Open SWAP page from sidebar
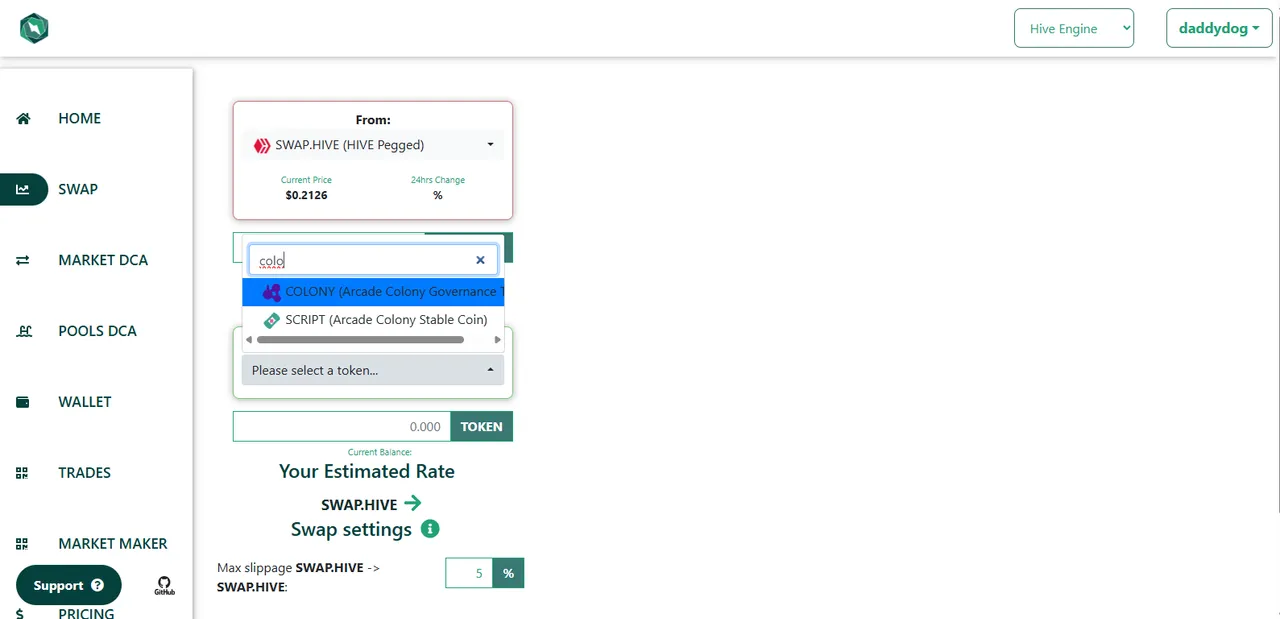 point(78,189)
